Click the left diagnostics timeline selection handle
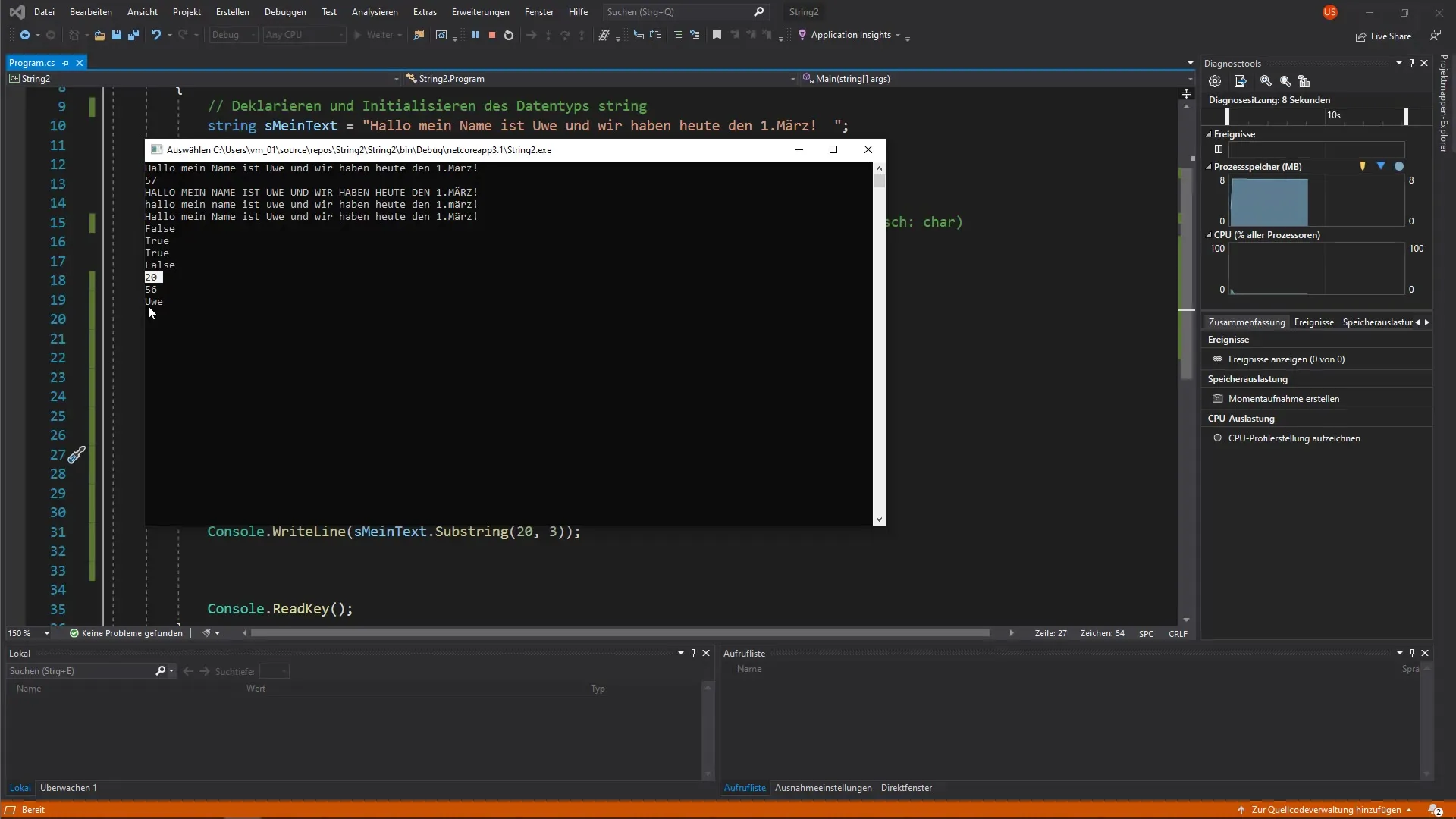1456x819 pixels. pyautogui.click(x=1227, y=116)
